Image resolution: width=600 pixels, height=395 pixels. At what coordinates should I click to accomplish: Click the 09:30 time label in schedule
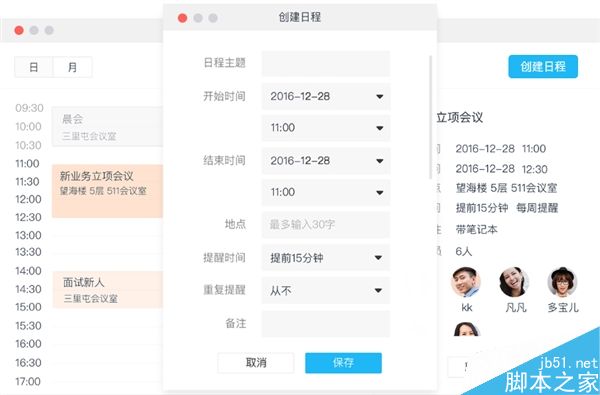coord(29,108)
